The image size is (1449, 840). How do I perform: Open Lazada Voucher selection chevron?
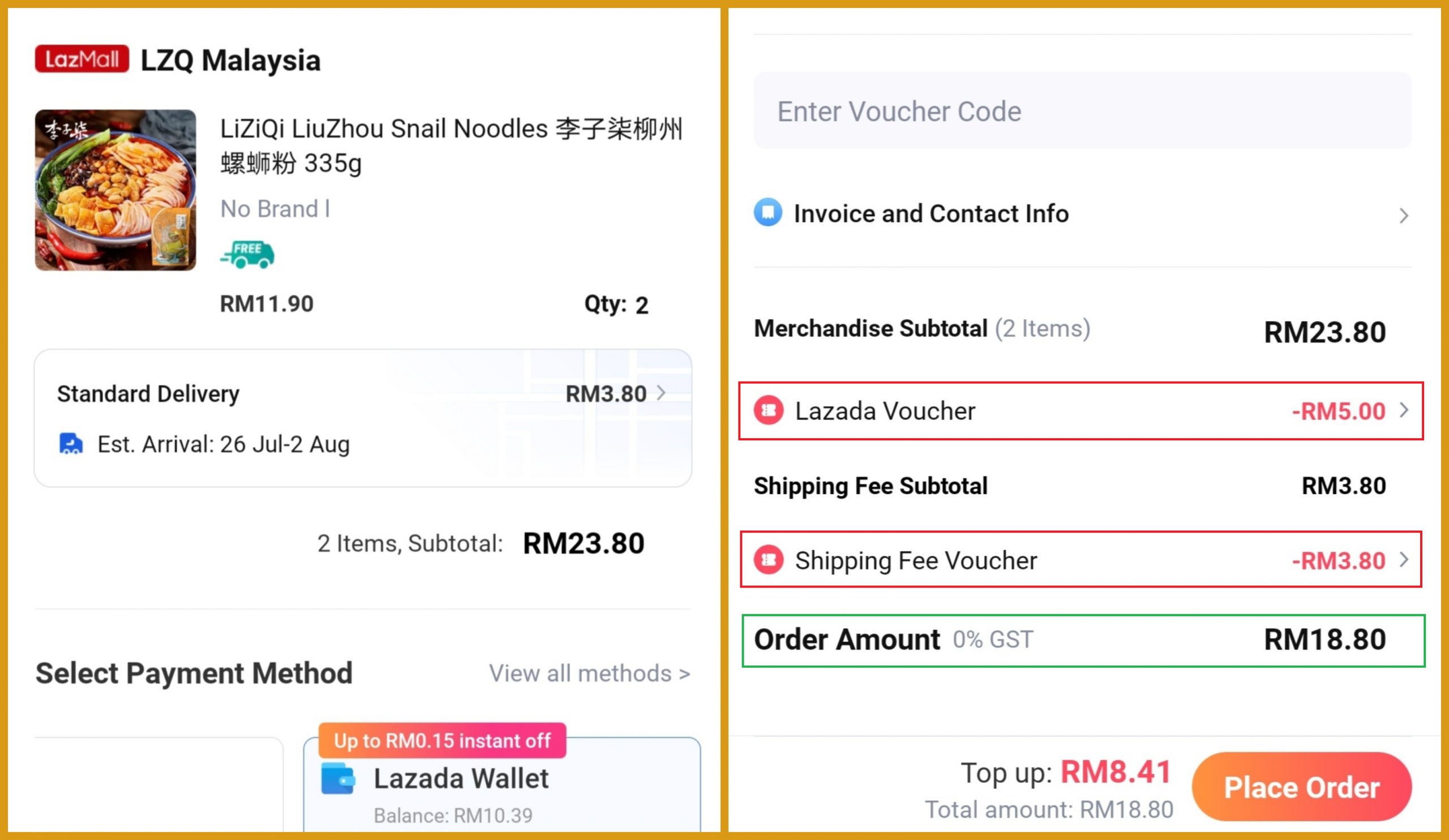[1404, 410]
